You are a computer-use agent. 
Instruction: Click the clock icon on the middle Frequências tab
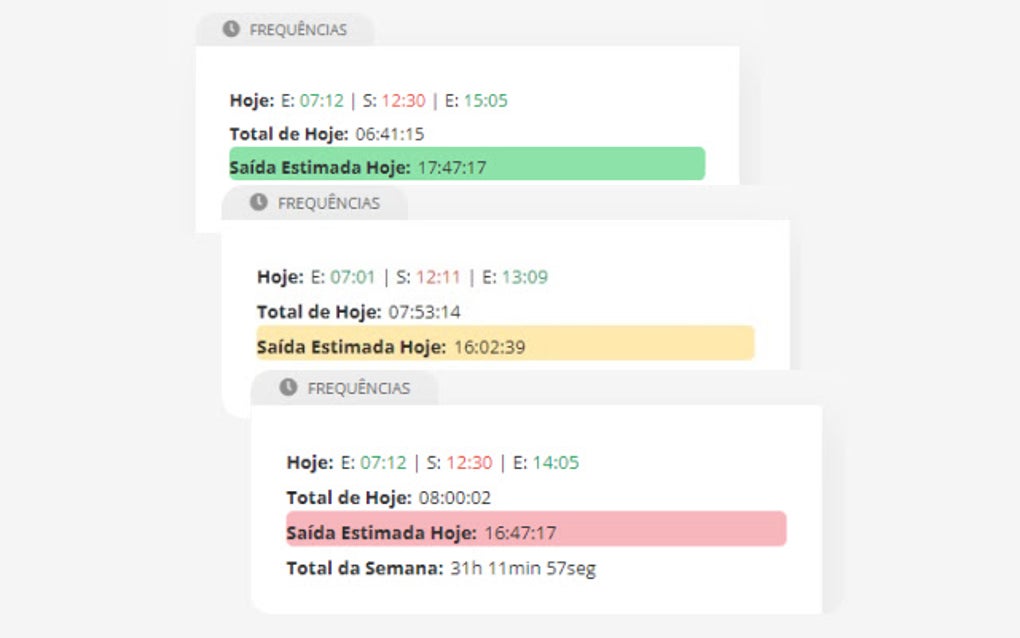[x=259, y=202]
